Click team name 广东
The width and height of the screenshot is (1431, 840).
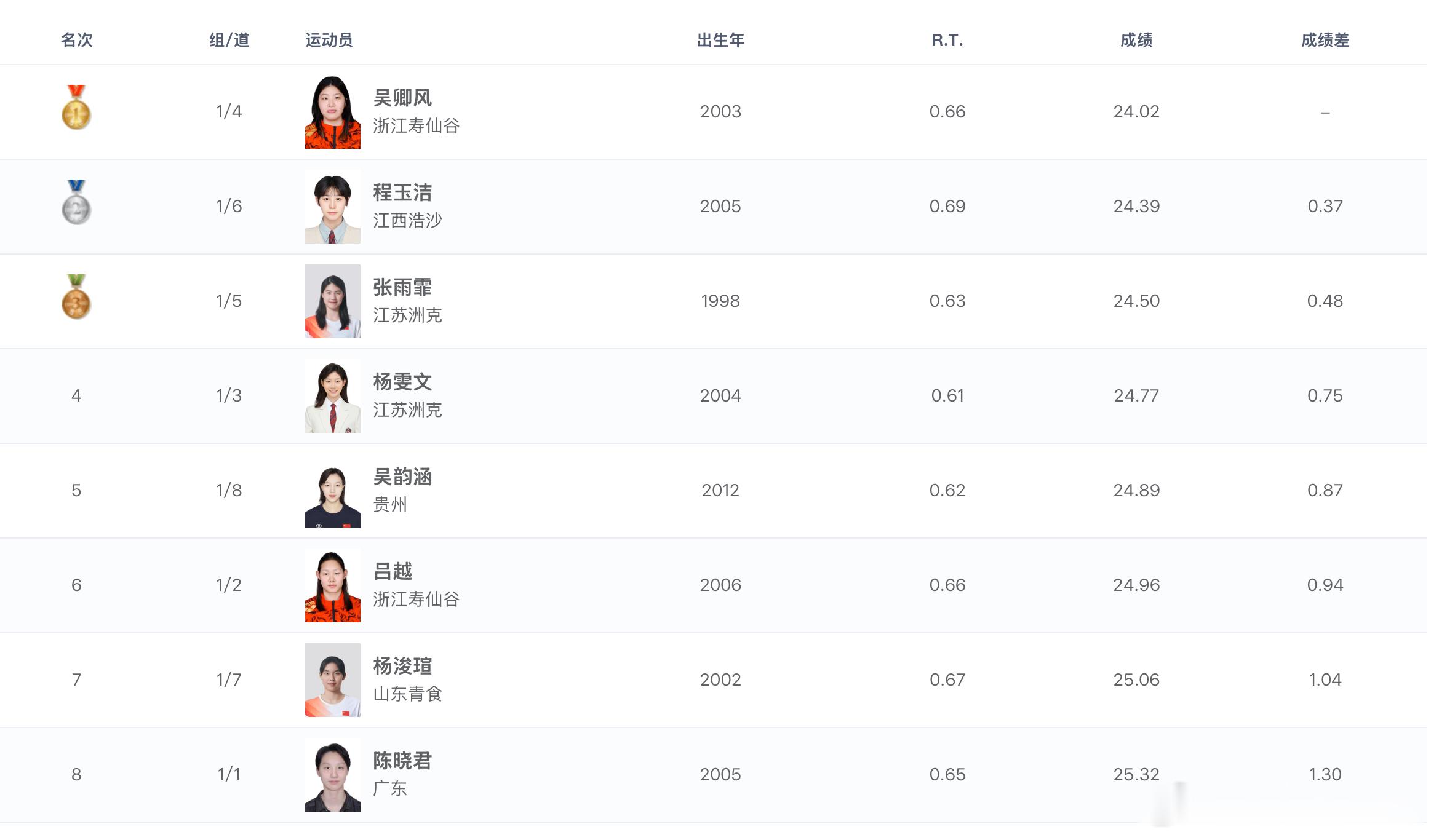(x=390, y=789)
